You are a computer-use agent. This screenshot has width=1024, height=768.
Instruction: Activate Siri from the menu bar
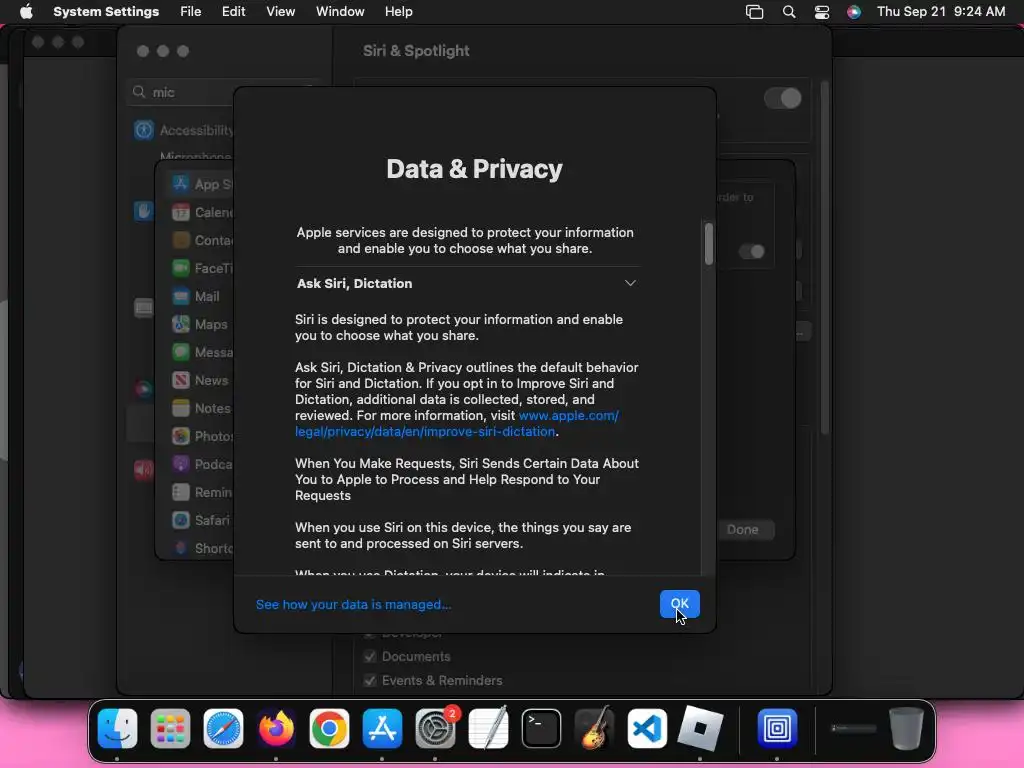(x=854, y=12)
